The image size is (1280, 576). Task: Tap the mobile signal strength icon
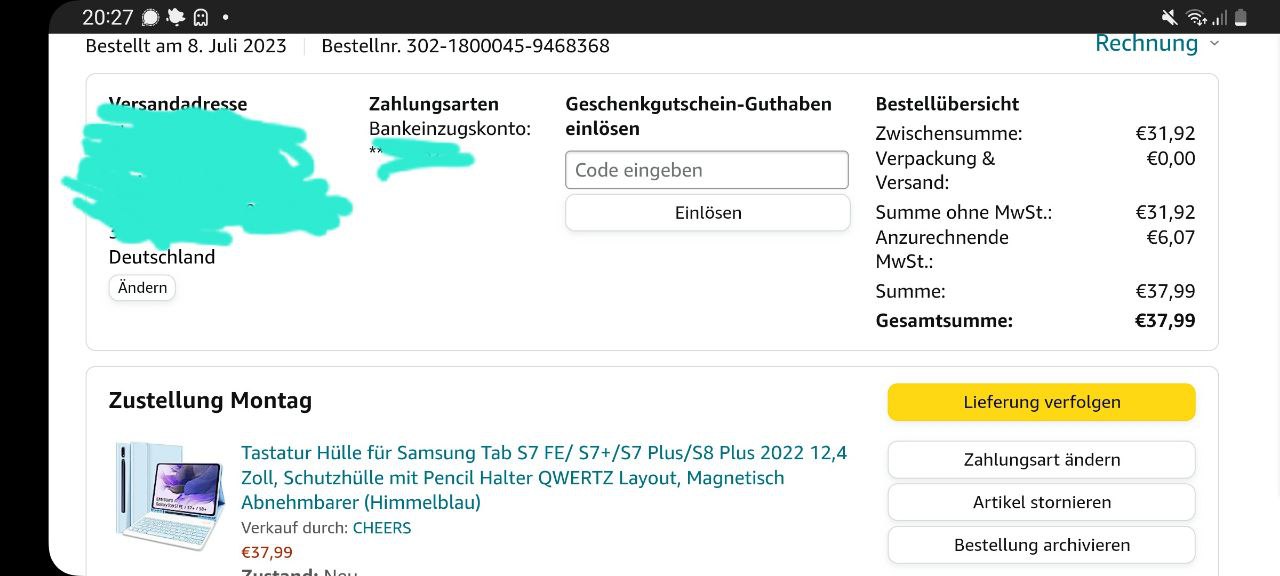1219,17
